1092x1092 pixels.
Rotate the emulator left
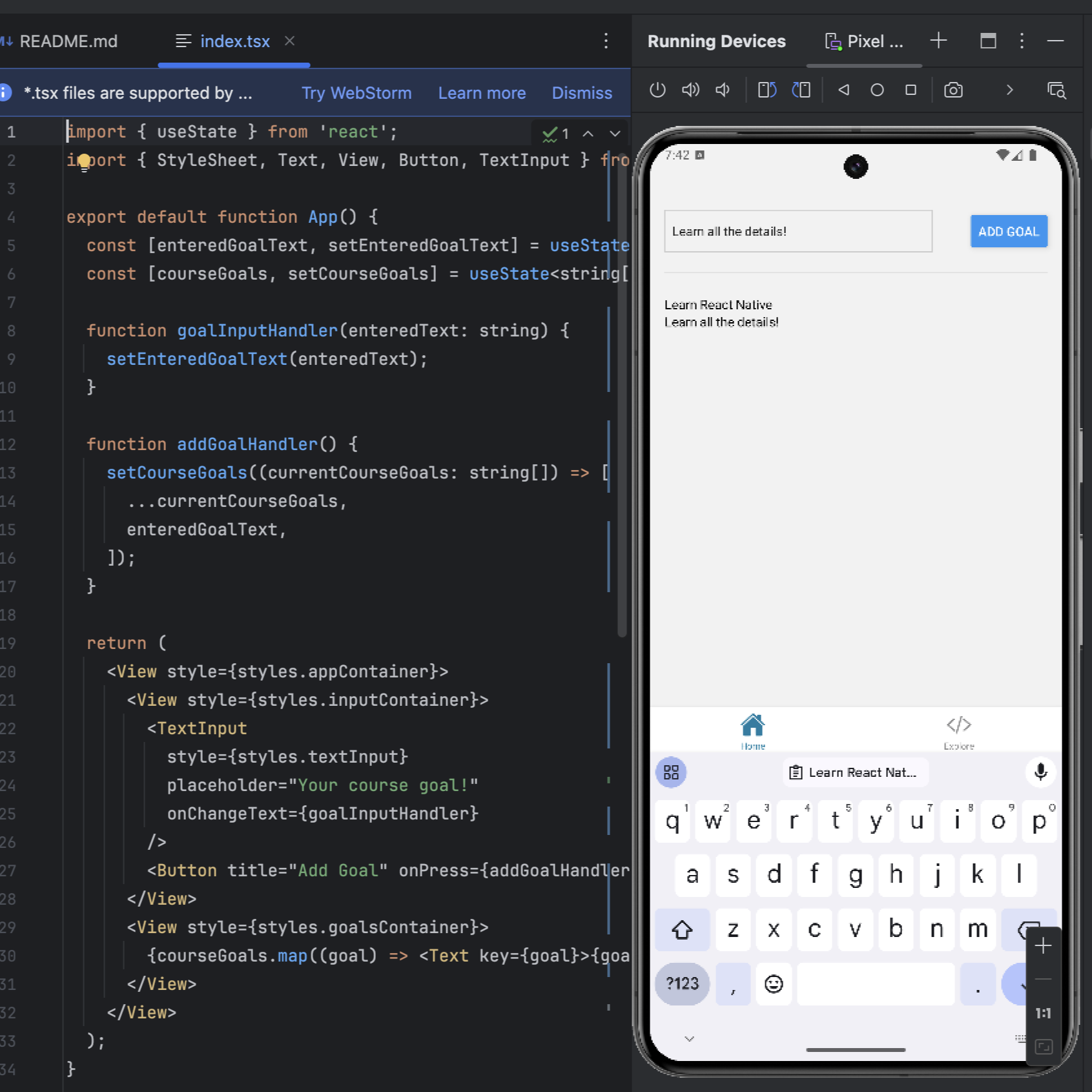point(767,90)
